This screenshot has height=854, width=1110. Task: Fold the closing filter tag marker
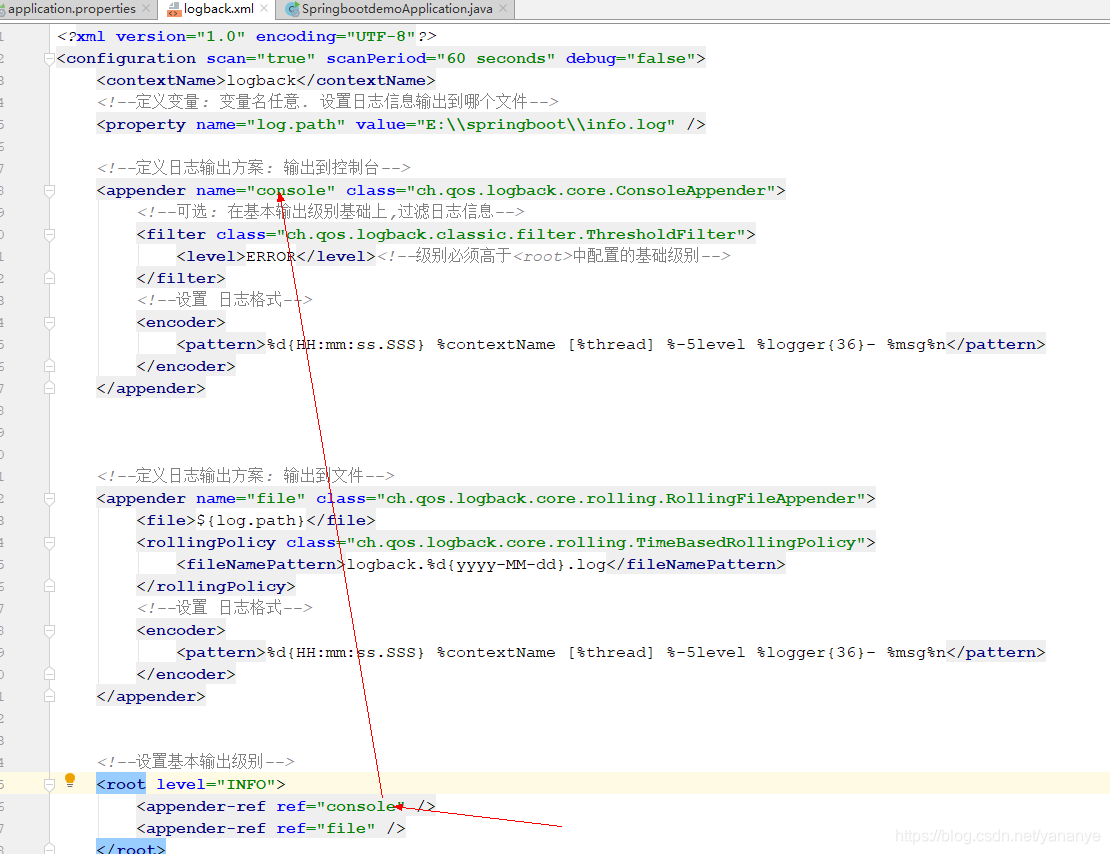(50, 278)
